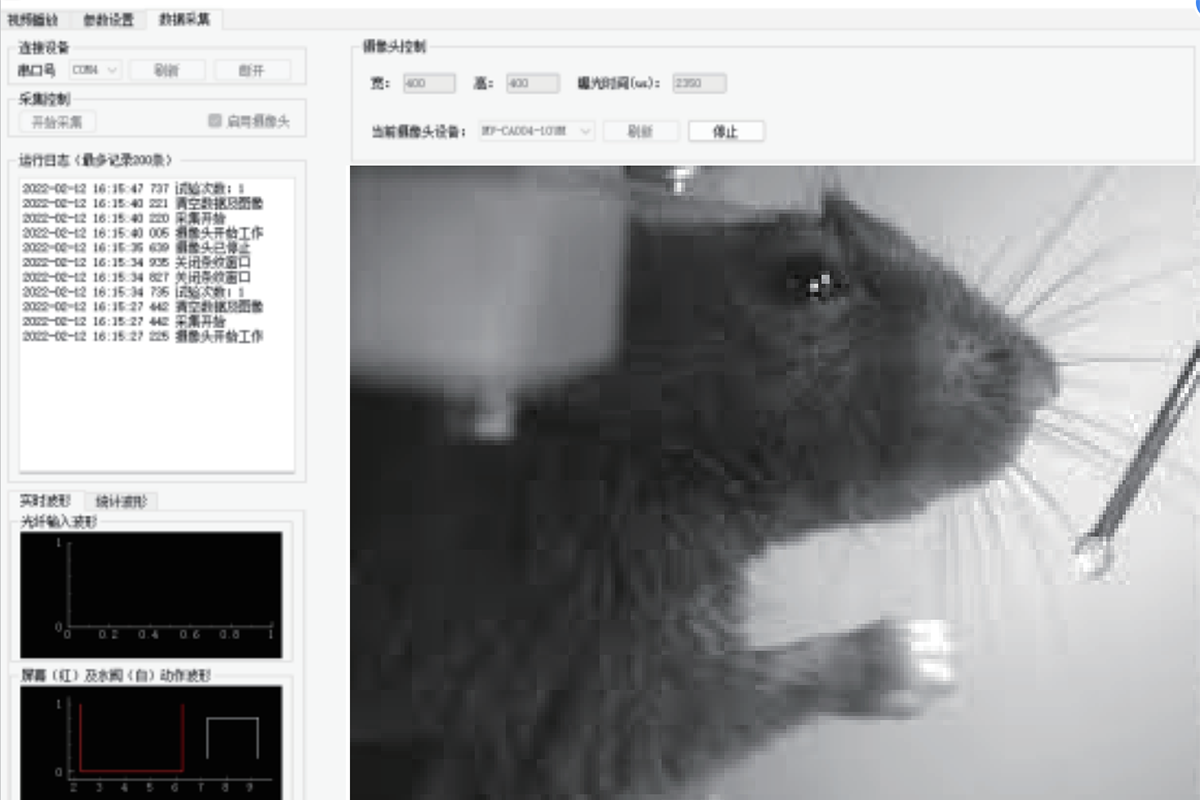Open the 参数设置 tab
Image resolution: width=1200 pixels, height=800 pixels.
click(109, 18)
